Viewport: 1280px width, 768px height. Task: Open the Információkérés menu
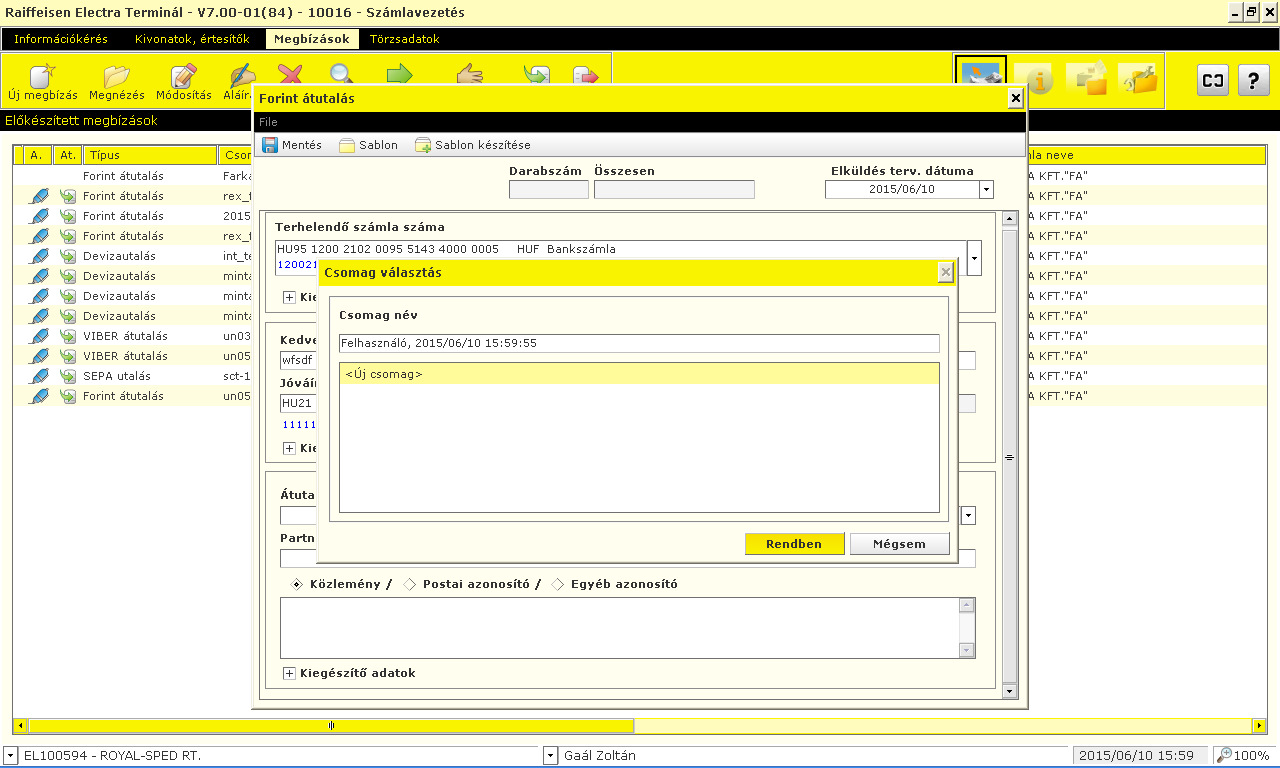[61, 39]
